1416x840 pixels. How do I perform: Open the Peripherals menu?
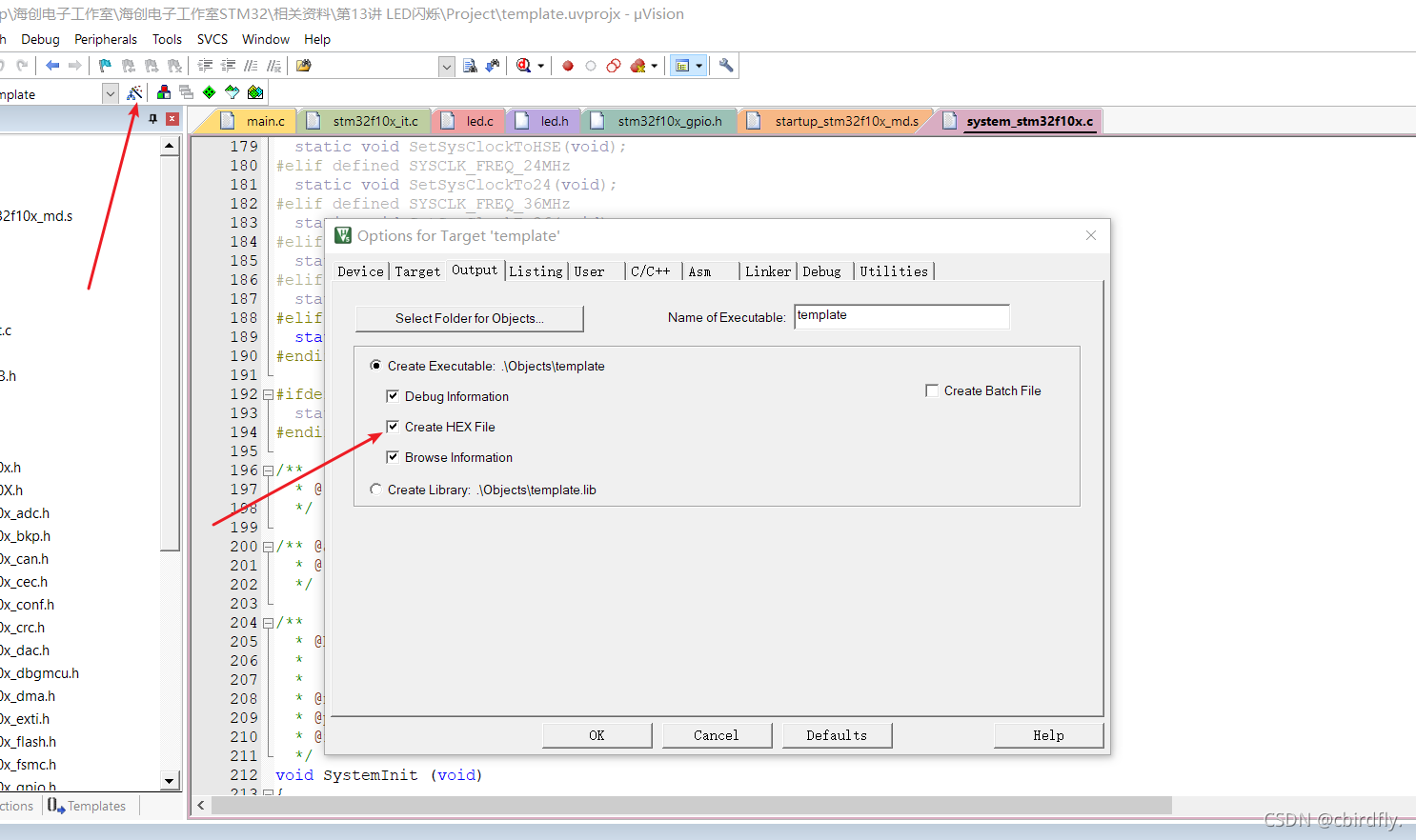click(106, 39)
